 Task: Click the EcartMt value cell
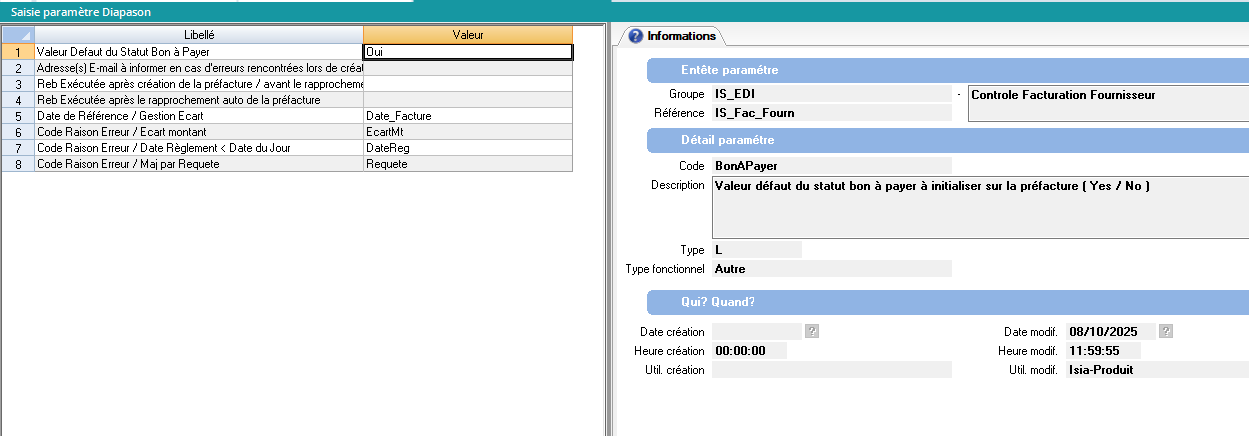(468, 132)
